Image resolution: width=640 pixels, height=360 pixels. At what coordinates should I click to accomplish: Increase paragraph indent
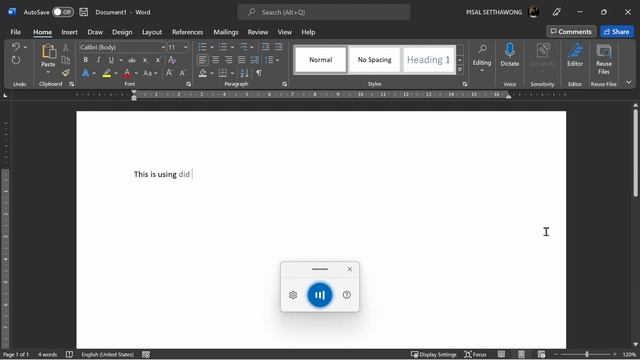pyautogui.click(x=278, y=47)
